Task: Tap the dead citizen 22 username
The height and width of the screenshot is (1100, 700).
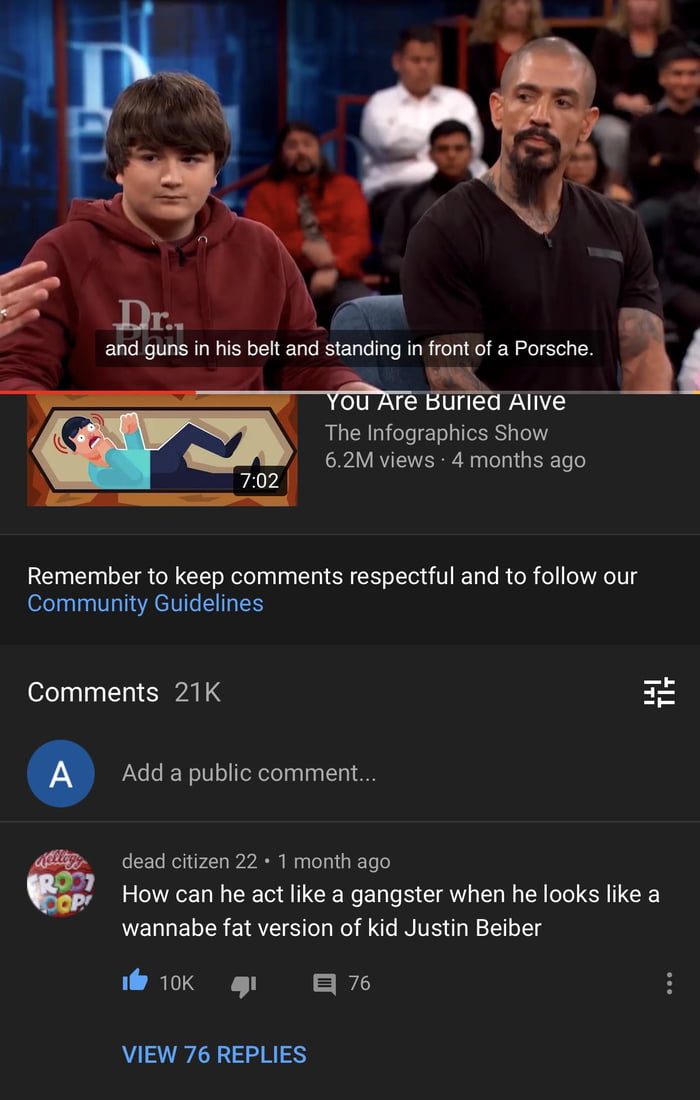Action: [x=189, y=861]
